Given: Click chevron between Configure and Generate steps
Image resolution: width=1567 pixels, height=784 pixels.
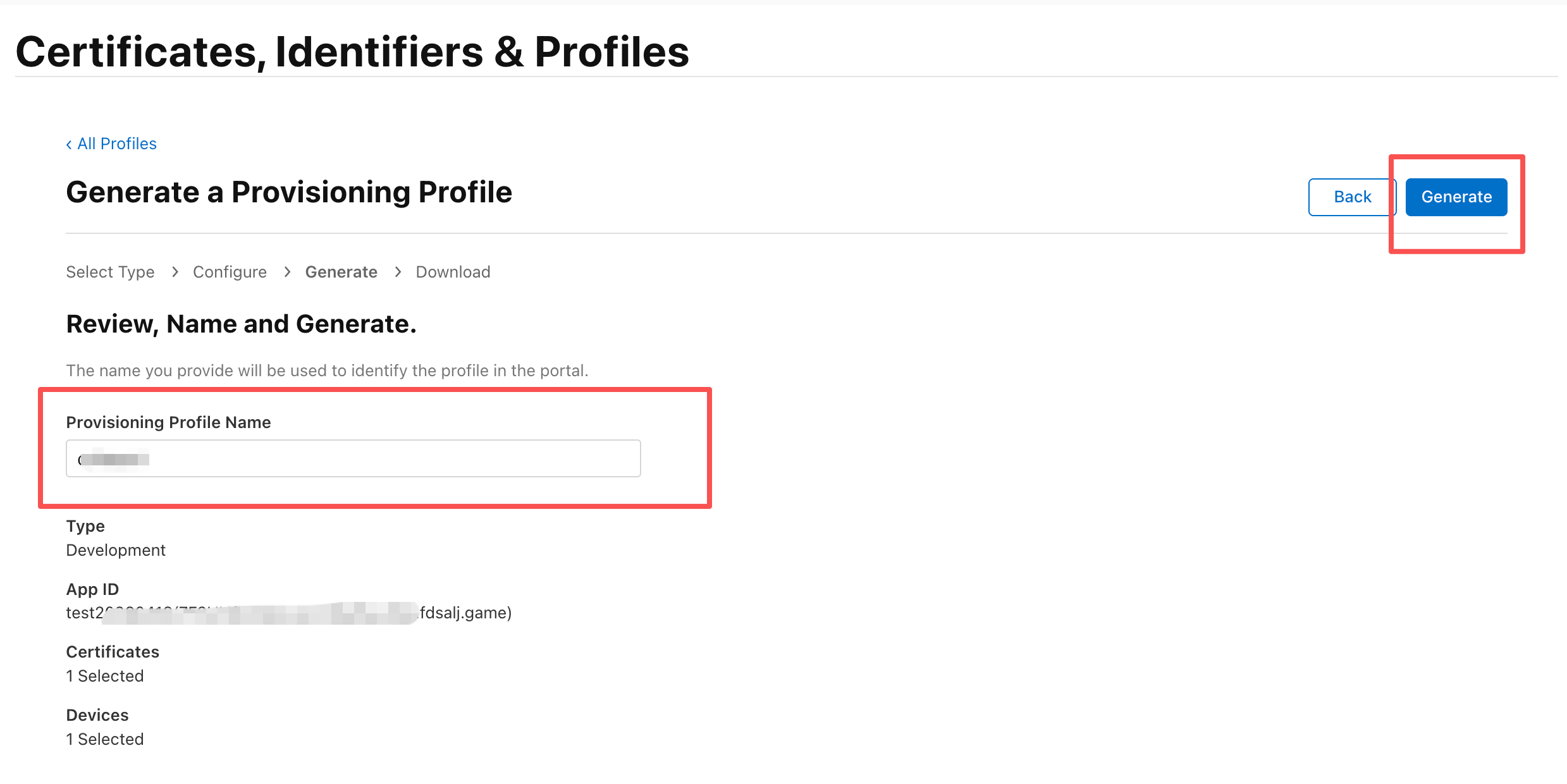Looking at the screenshot, I should [x=287, y=272].
